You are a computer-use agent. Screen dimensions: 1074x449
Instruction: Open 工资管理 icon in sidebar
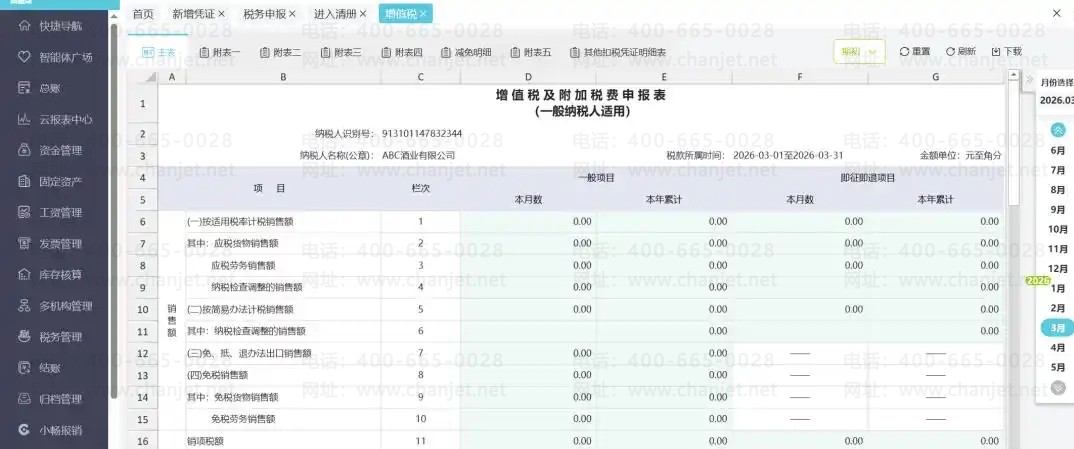pyautogui.click(x=24, y=213)
